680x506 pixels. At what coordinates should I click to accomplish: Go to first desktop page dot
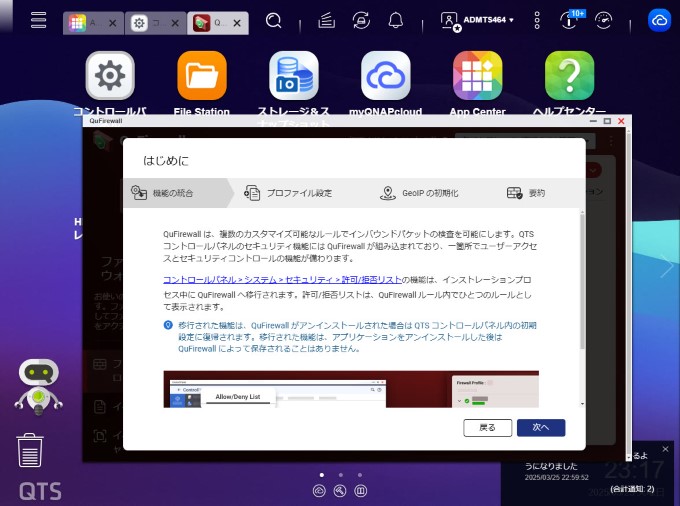322,475
